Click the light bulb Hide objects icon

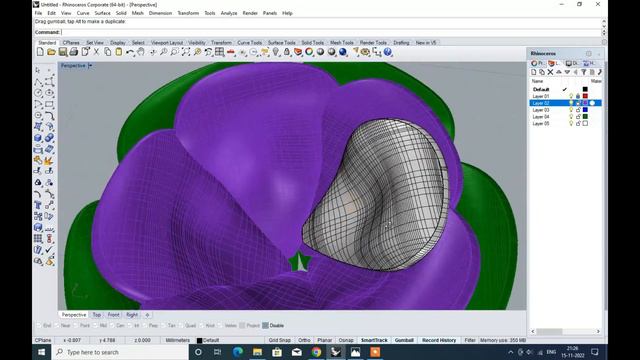coord(276,52)
